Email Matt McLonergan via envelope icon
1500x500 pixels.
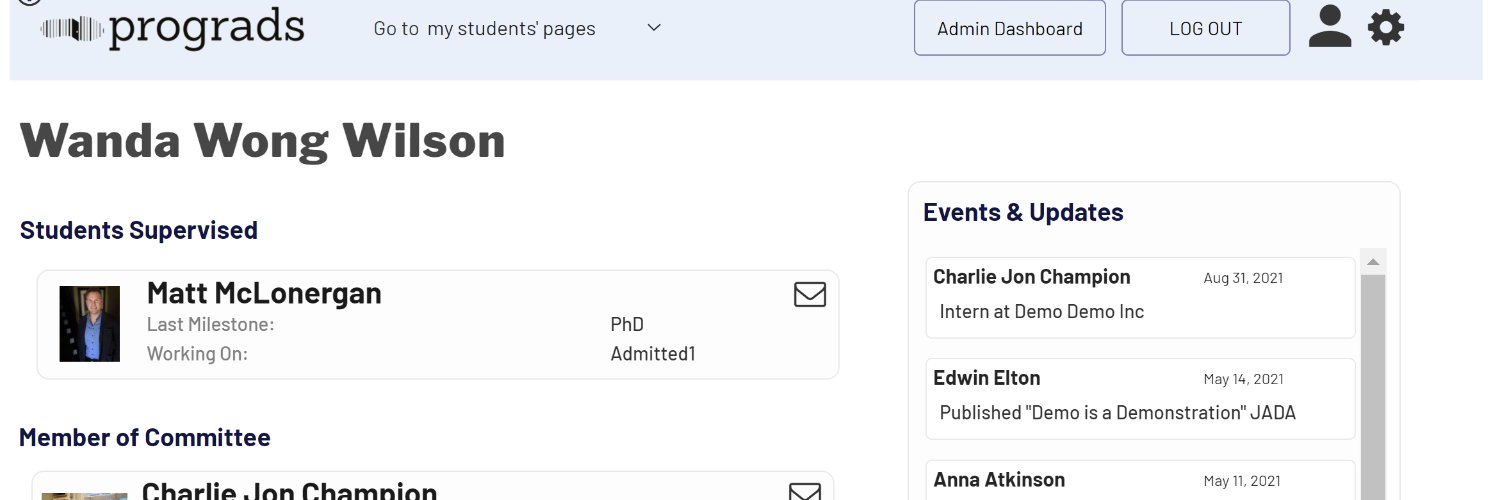810,294
